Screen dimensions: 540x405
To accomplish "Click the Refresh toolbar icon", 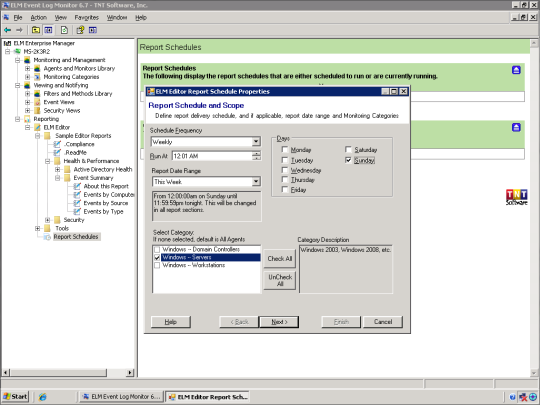I will pos(64,30).
